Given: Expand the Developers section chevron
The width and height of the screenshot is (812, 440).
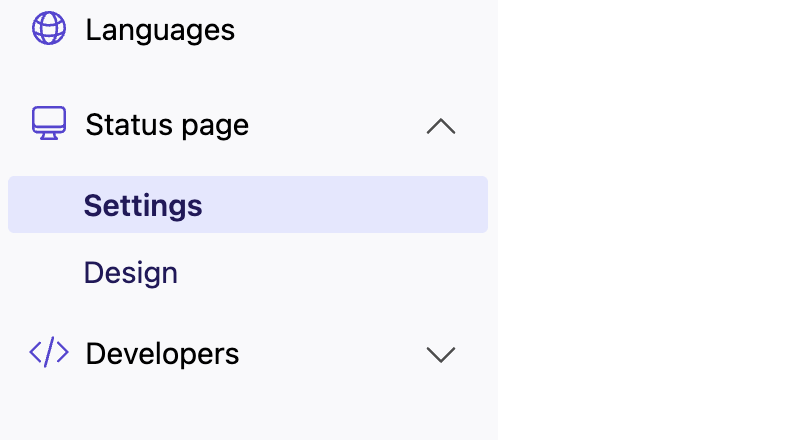Looking at the screenshot, I should [440, 354].
